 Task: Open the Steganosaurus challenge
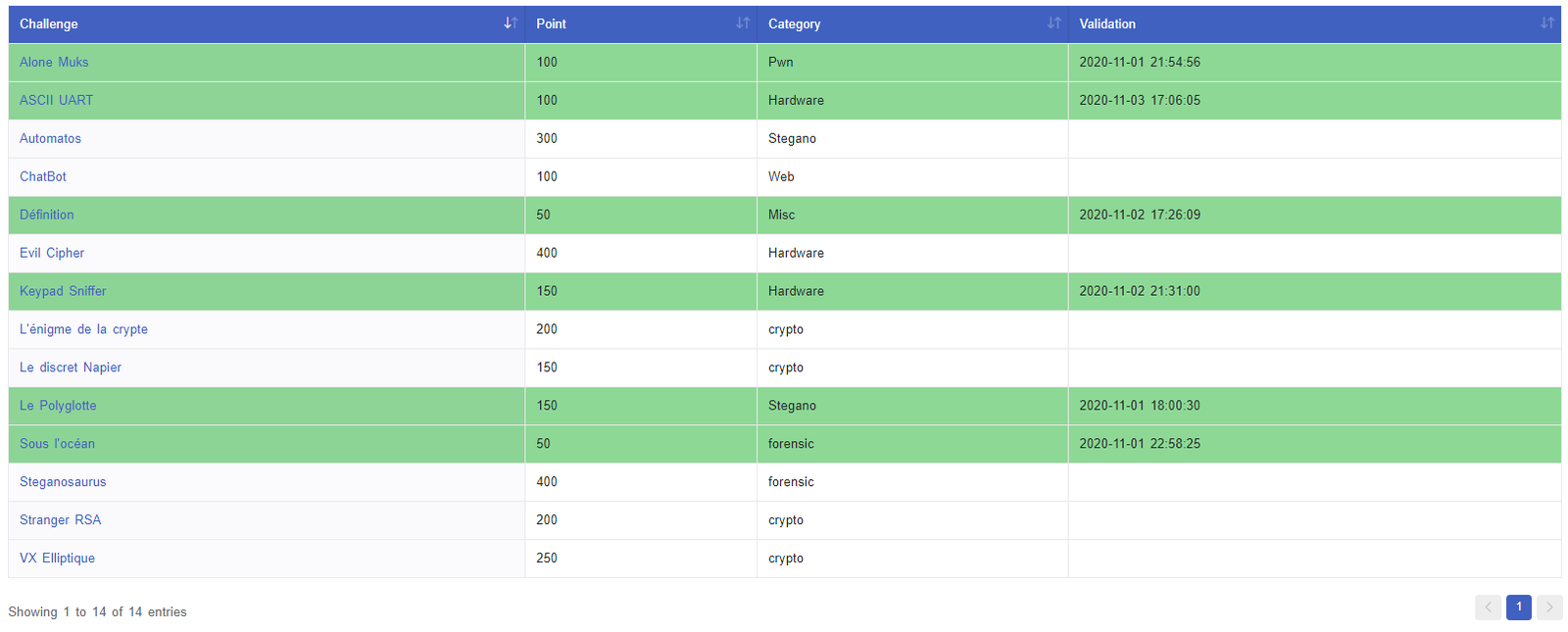point(63,483)
